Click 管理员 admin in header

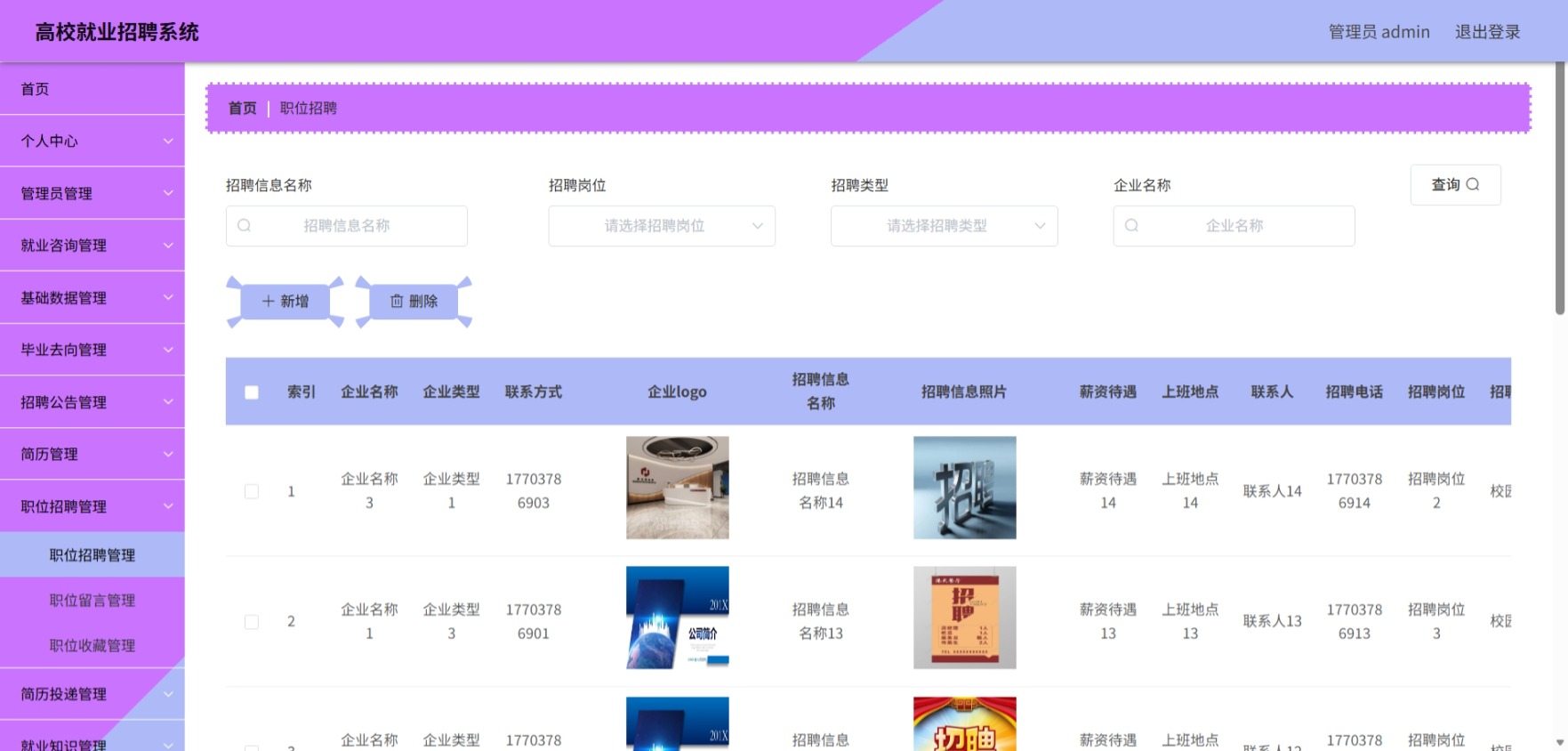click(1379, 32)
